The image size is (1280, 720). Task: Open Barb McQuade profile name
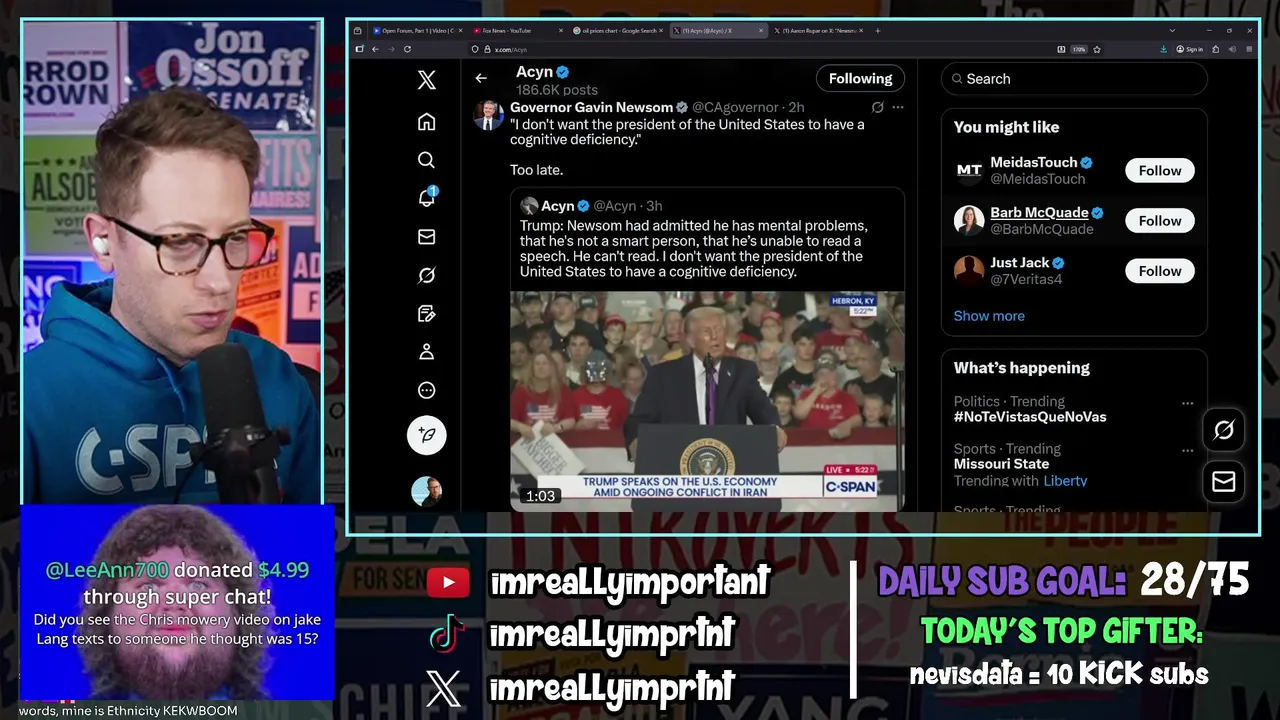coord(1039,212)
